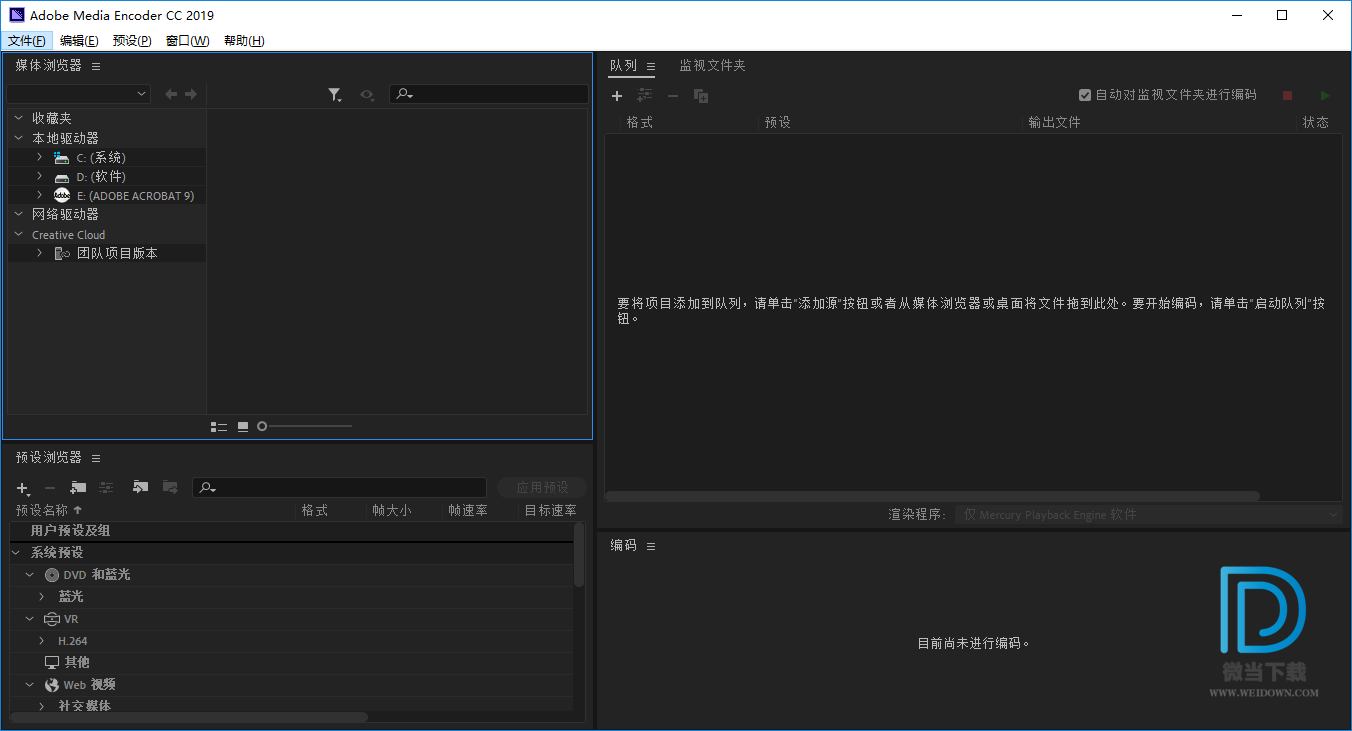This screenshot has width=1352, height=731.
Task: Click the add output settings icon in queue
Action: click(x=645, y=96)
